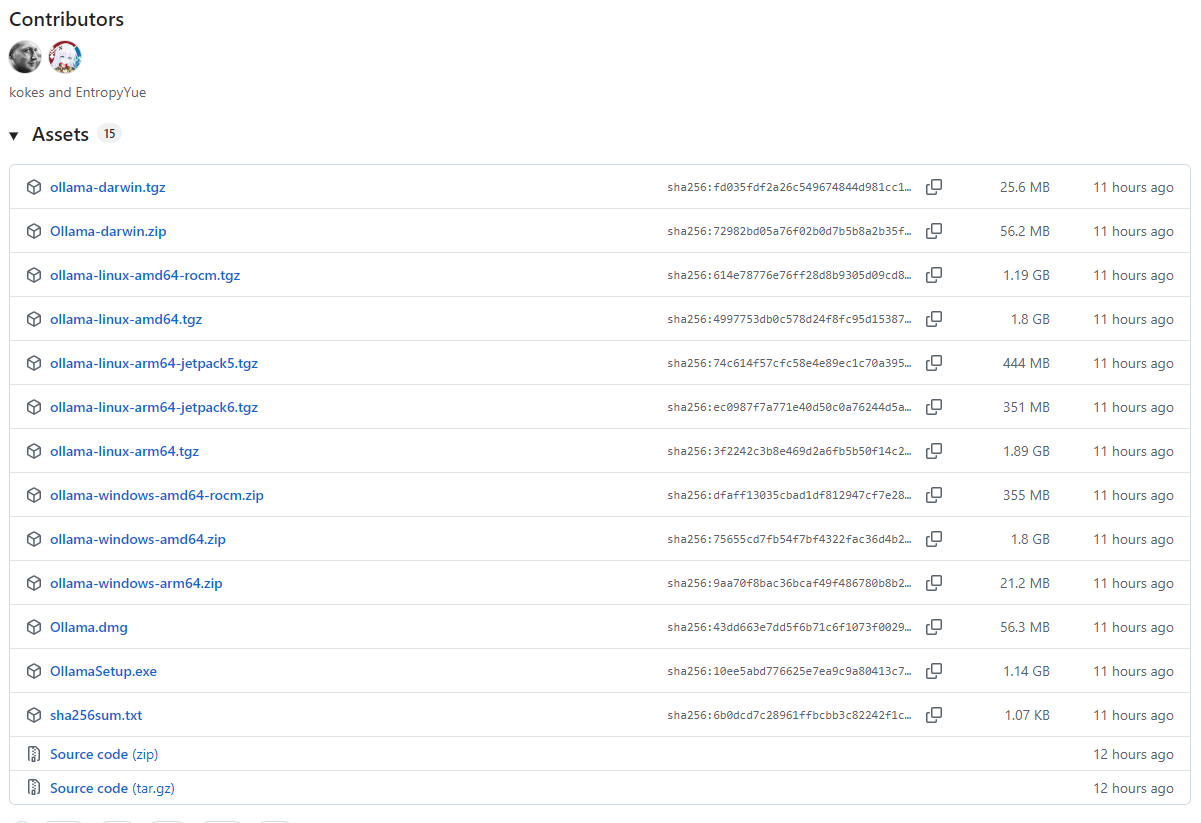Click the 1.89 GB size of ollama-linux-arm64.tgz

pyautogui.click(x=1027, y=451)
